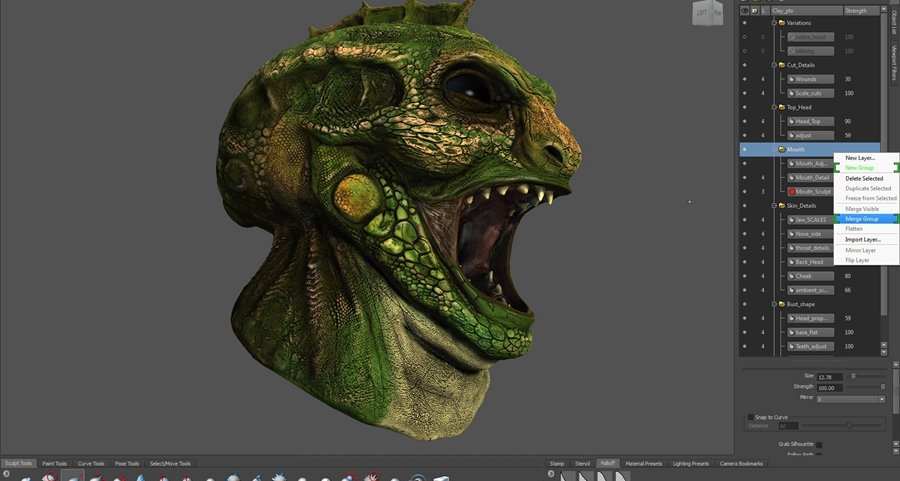Click the lock column header icon

(x=754, y=10)
